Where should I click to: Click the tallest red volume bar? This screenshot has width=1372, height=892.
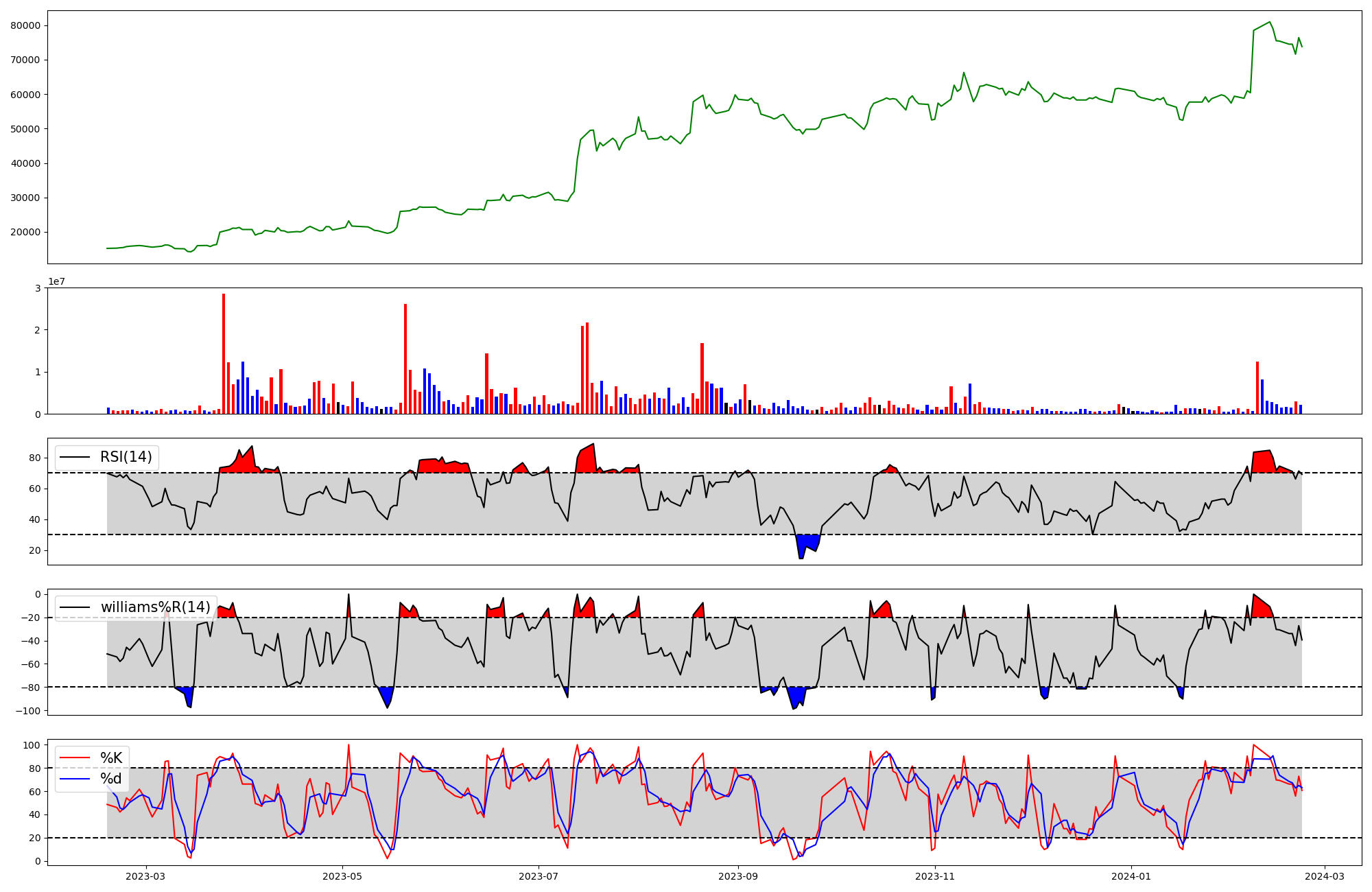pos(224,353)
